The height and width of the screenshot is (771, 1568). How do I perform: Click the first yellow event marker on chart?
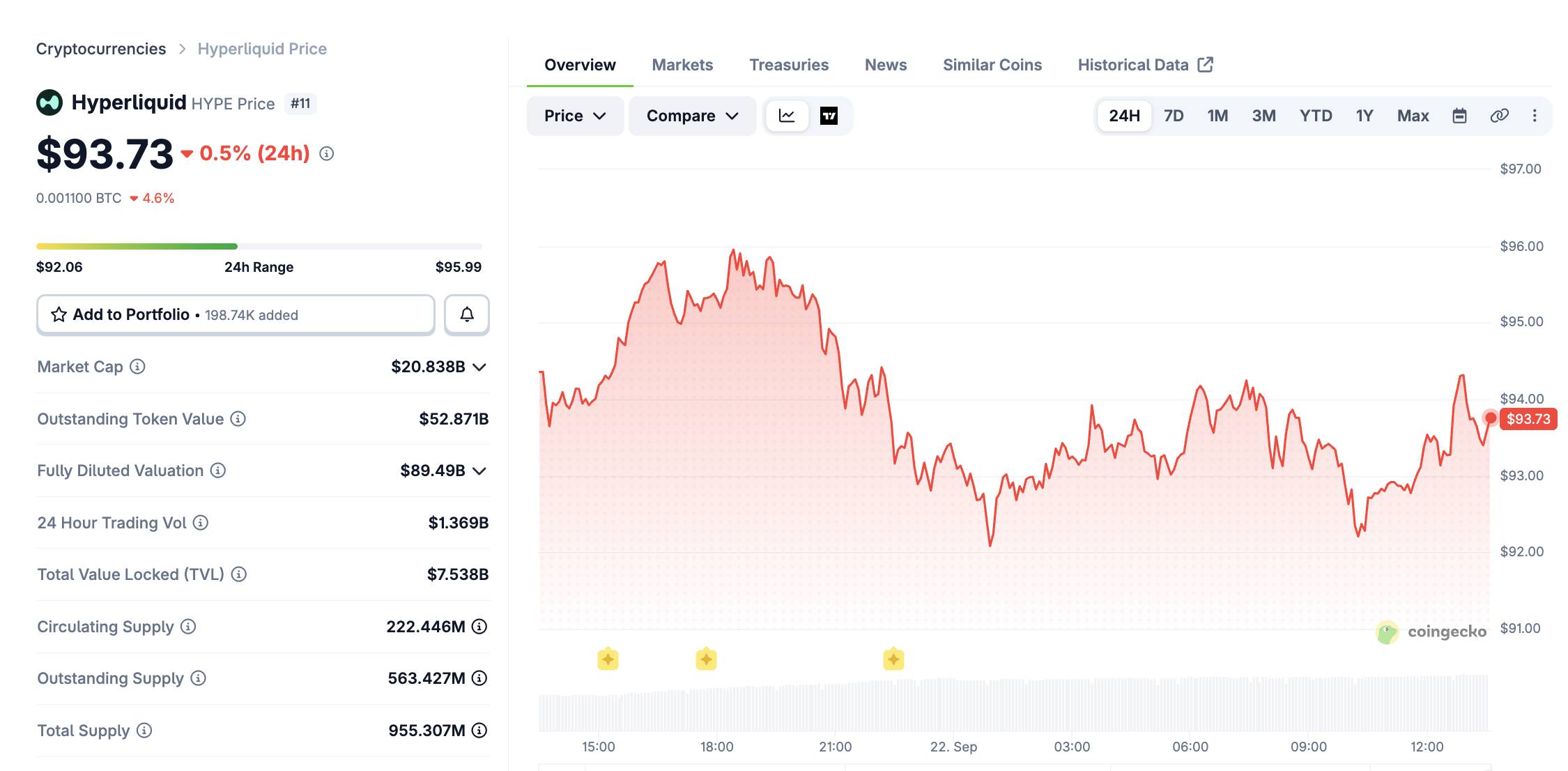click(608, 659)
